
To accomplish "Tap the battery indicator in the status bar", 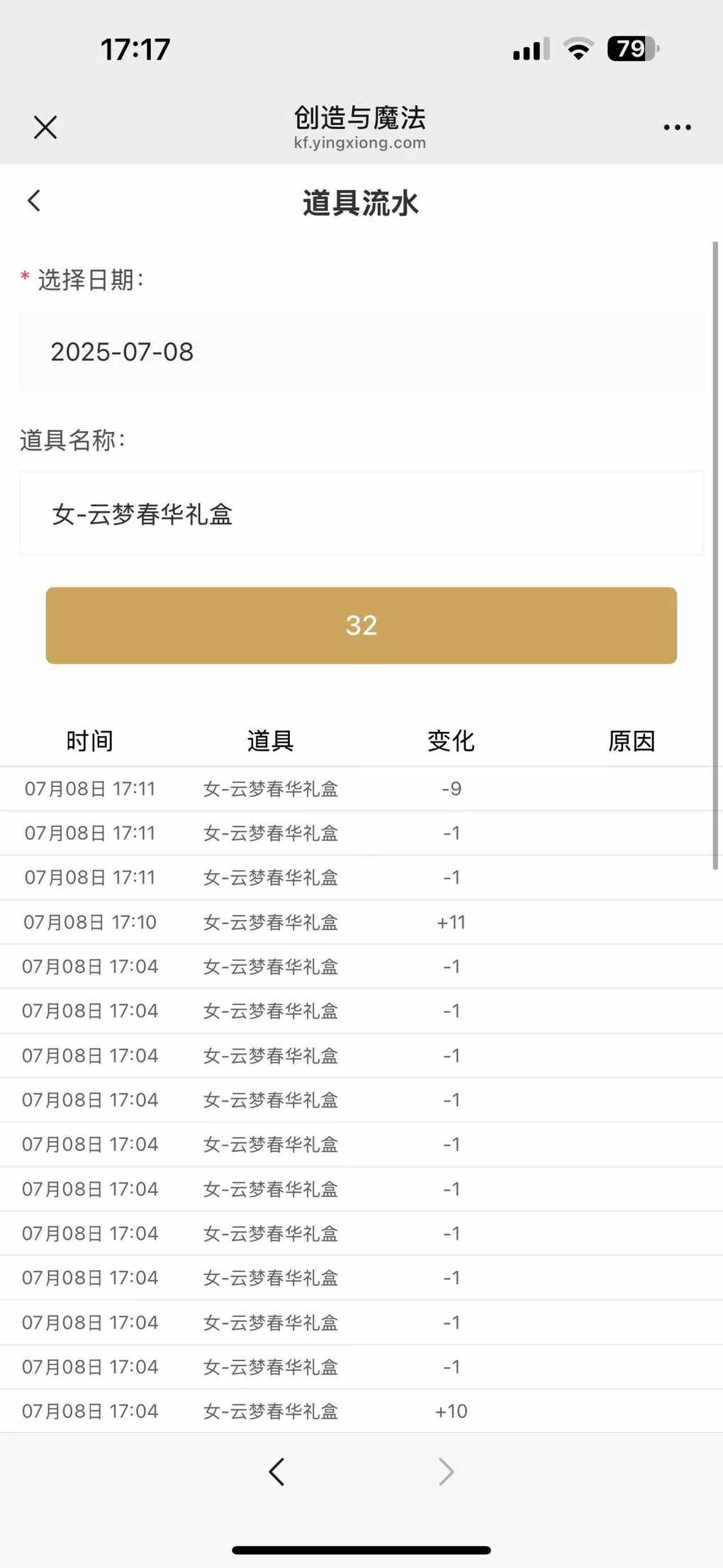I will 633,49.
